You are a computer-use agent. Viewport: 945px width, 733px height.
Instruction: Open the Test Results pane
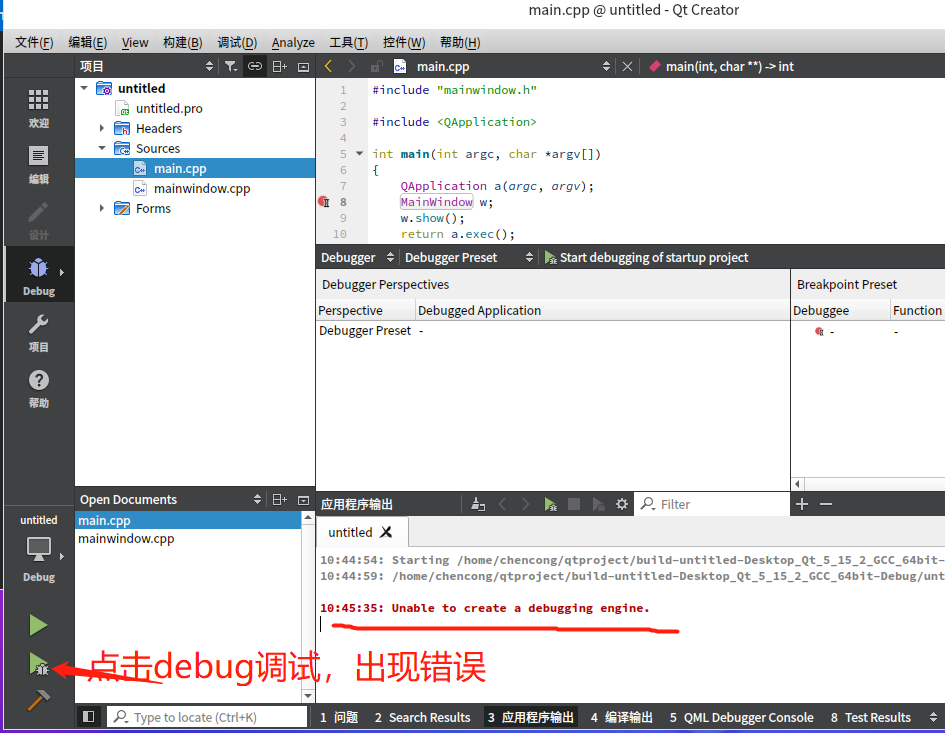click(x=870, y=717)
